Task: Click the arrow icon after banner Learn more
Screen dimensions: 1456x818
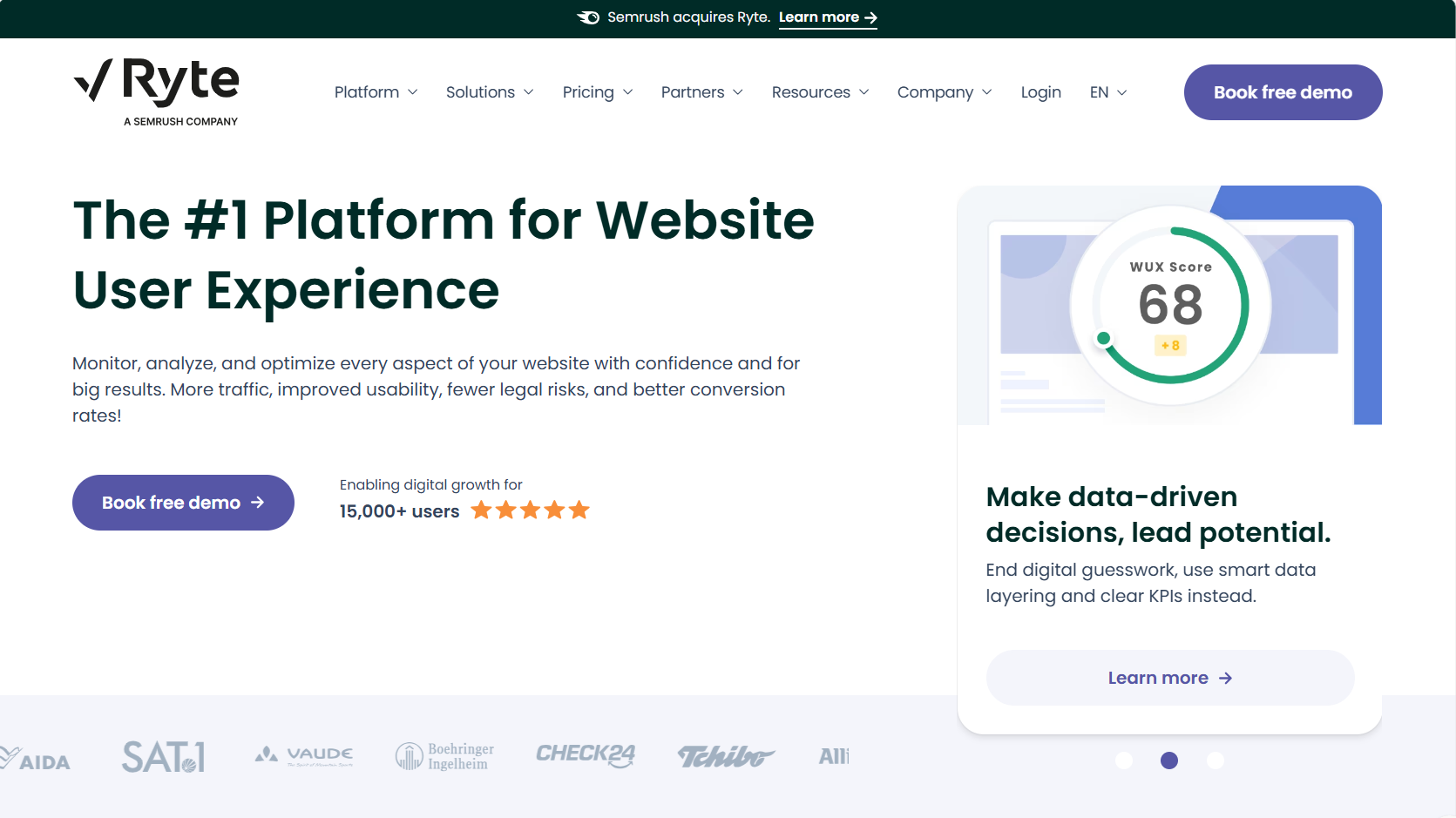Action: tap(870, 17)
